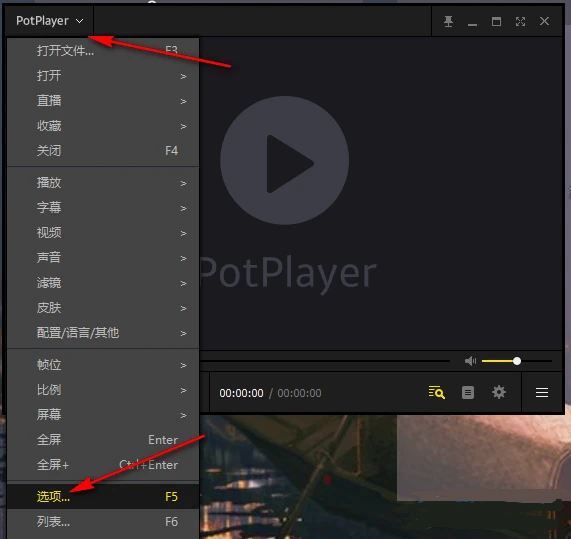Open the 配置/语言/其他 submenu
The height and width of the screenshot is (539, 571).
[x=103, y=333]
